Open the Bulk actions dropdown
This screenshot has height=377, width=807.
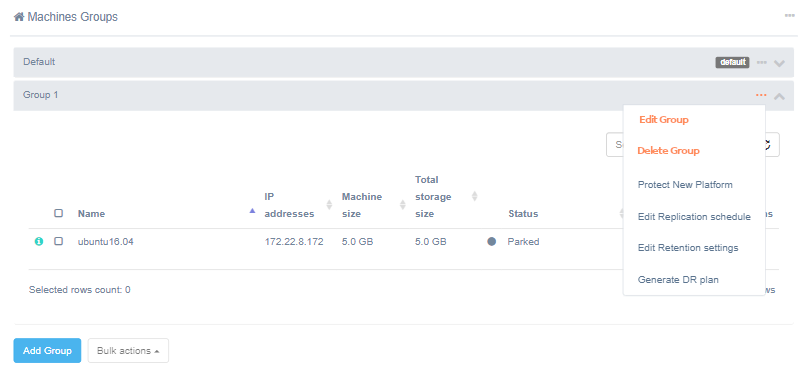tap(128, 351)
